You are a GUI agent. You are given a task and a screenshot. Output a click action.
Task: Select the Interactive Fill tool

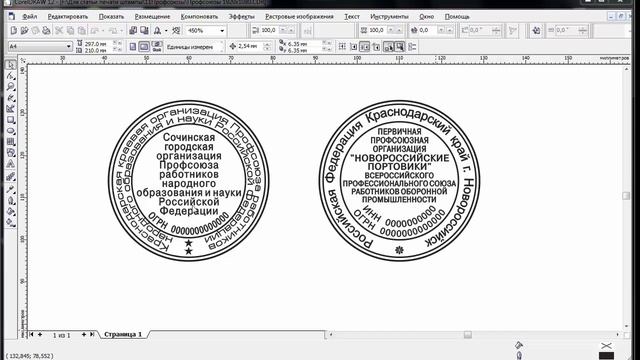pos(11,222)
